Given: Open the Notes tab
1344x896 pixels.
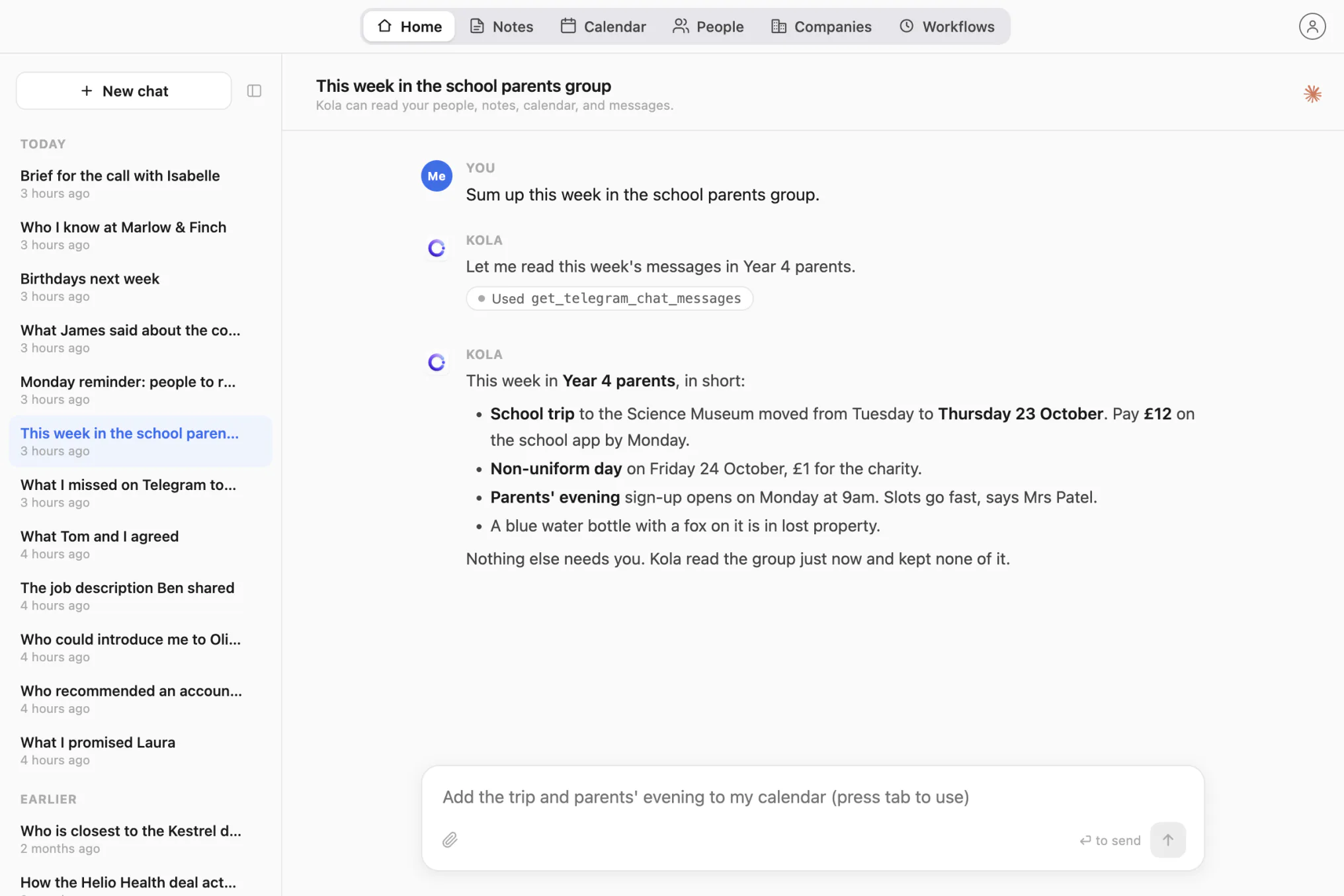Looking at the screenshot, I should (x=501, y=26).
